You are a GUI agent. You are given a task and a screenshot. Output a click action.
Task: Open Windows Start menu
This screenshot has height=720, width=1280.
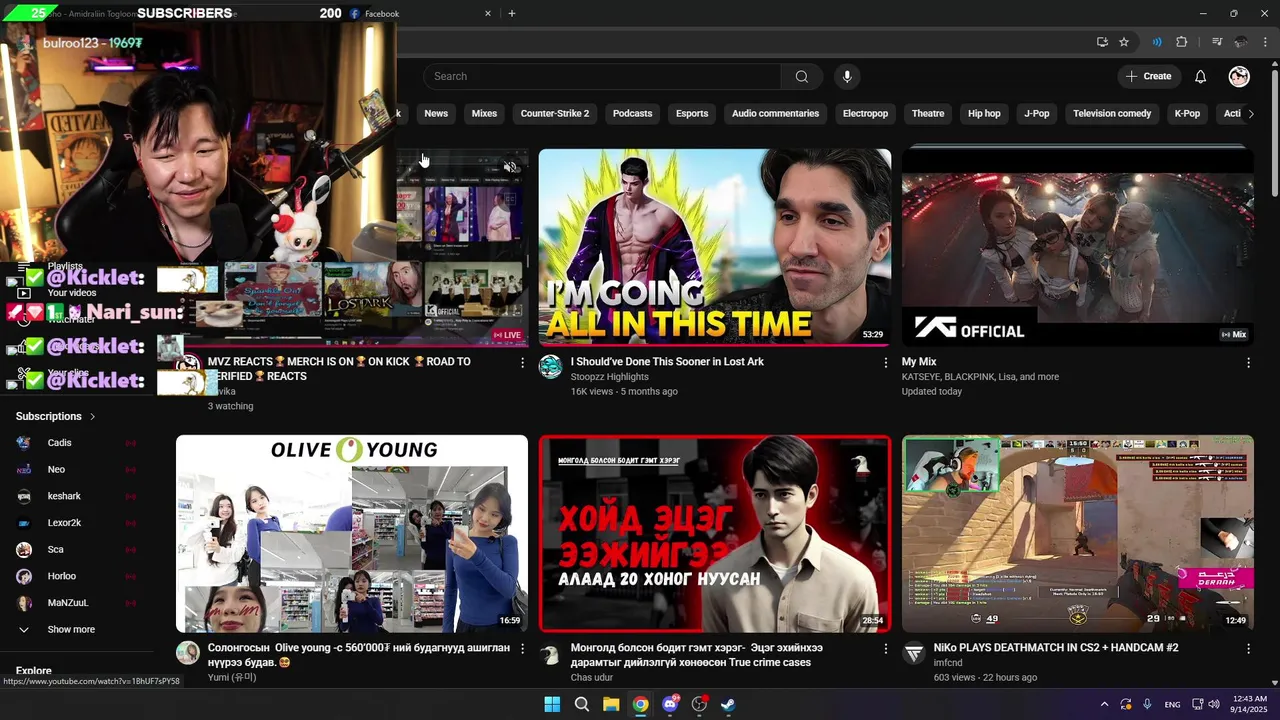pyautogui.click(x=552, y=704)
